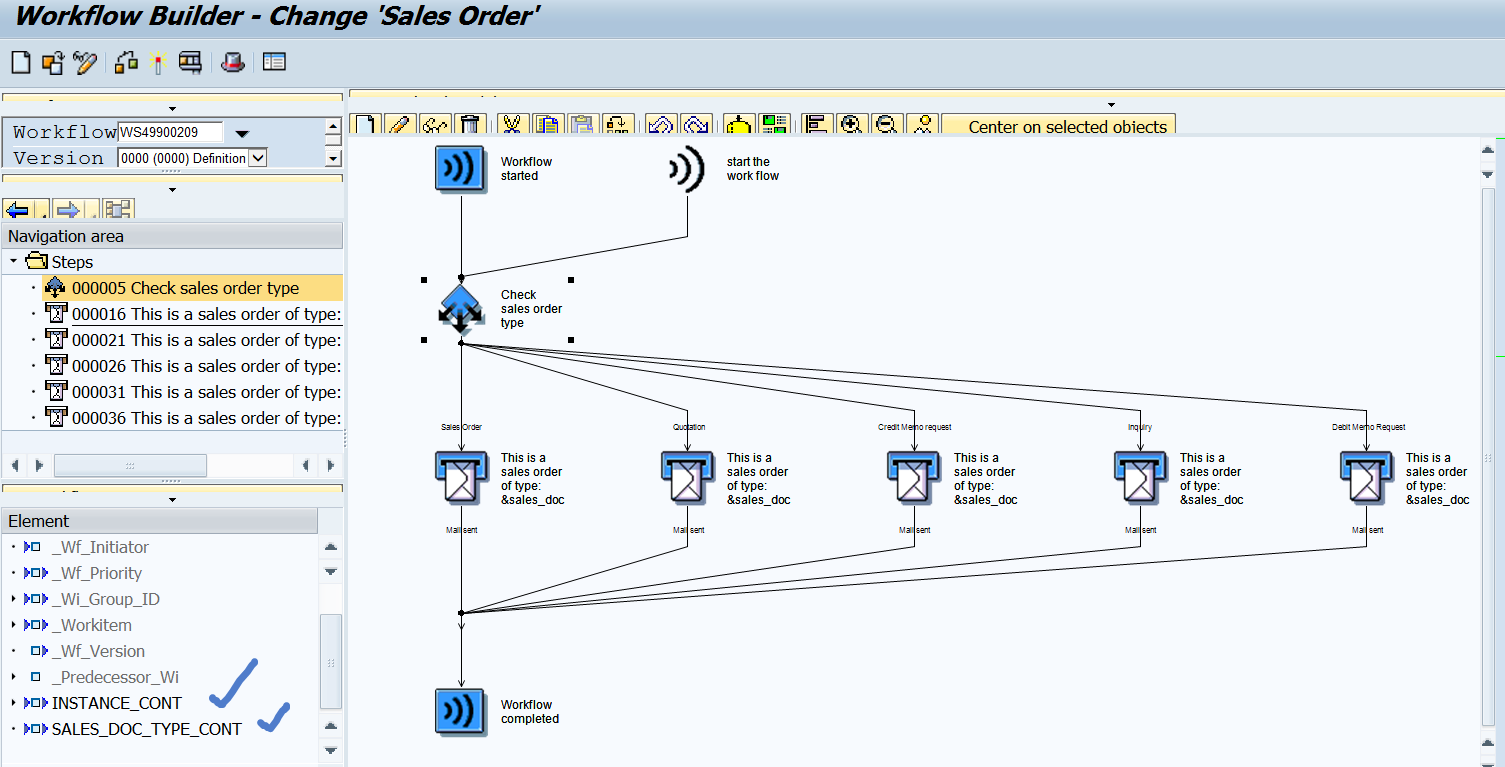Create a new workflow with the New icon
The height and width of the screenshot is (767, 1505).
tap(21, 62)
